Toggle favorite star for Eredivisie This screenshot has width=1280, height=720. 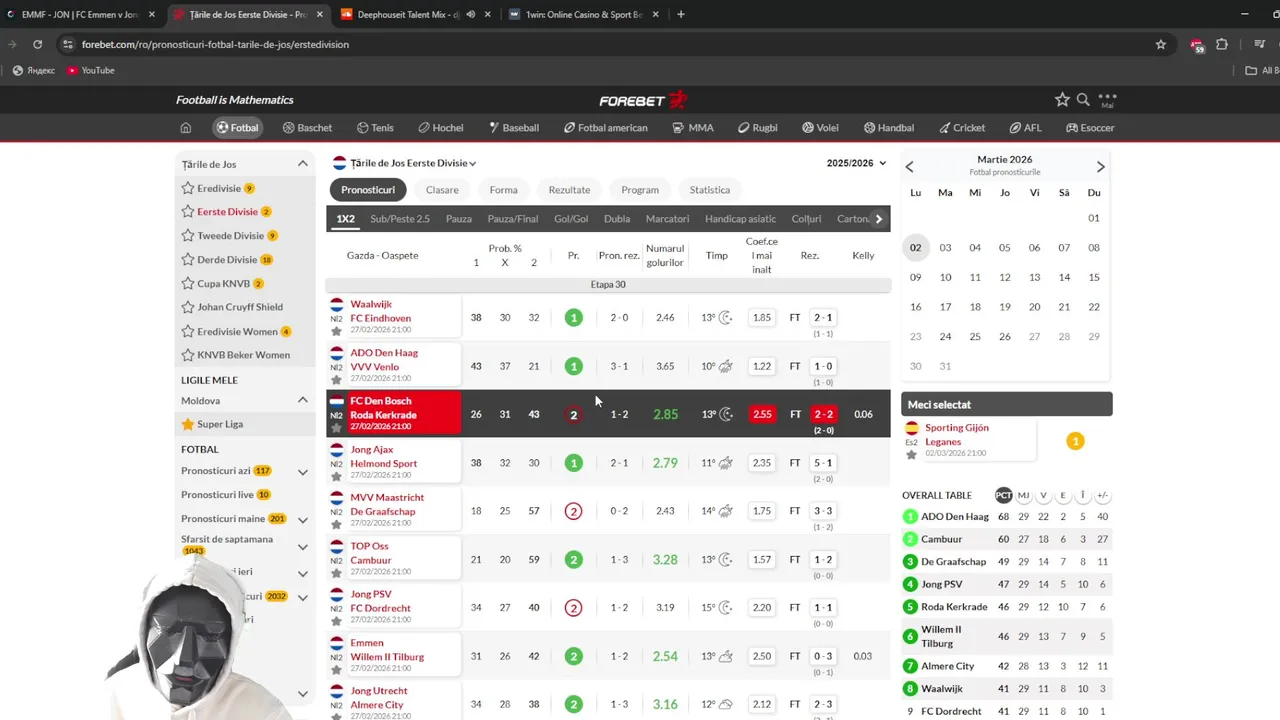187,188
